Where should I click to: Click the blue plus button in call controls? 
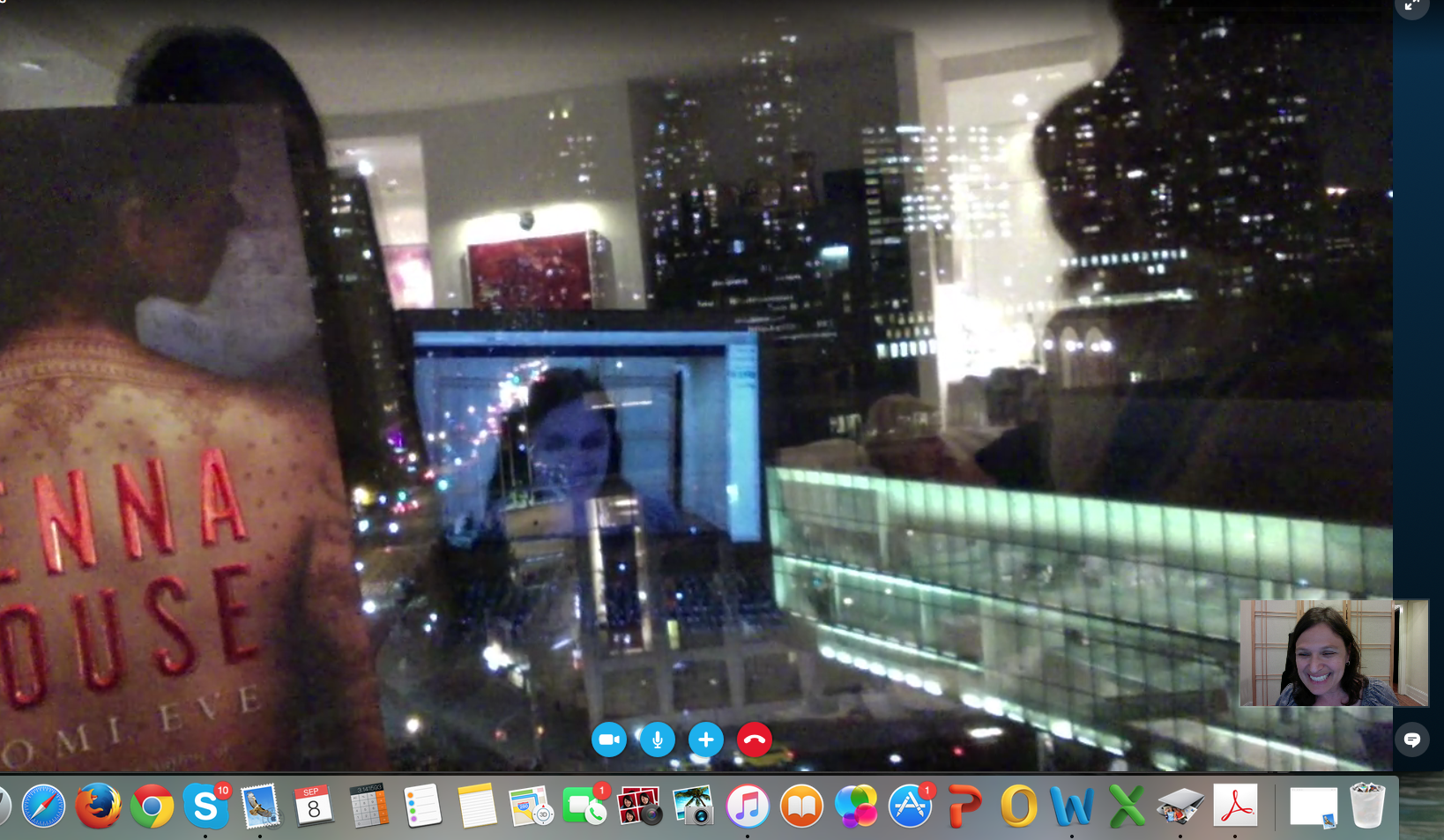(x=705, y=740)
